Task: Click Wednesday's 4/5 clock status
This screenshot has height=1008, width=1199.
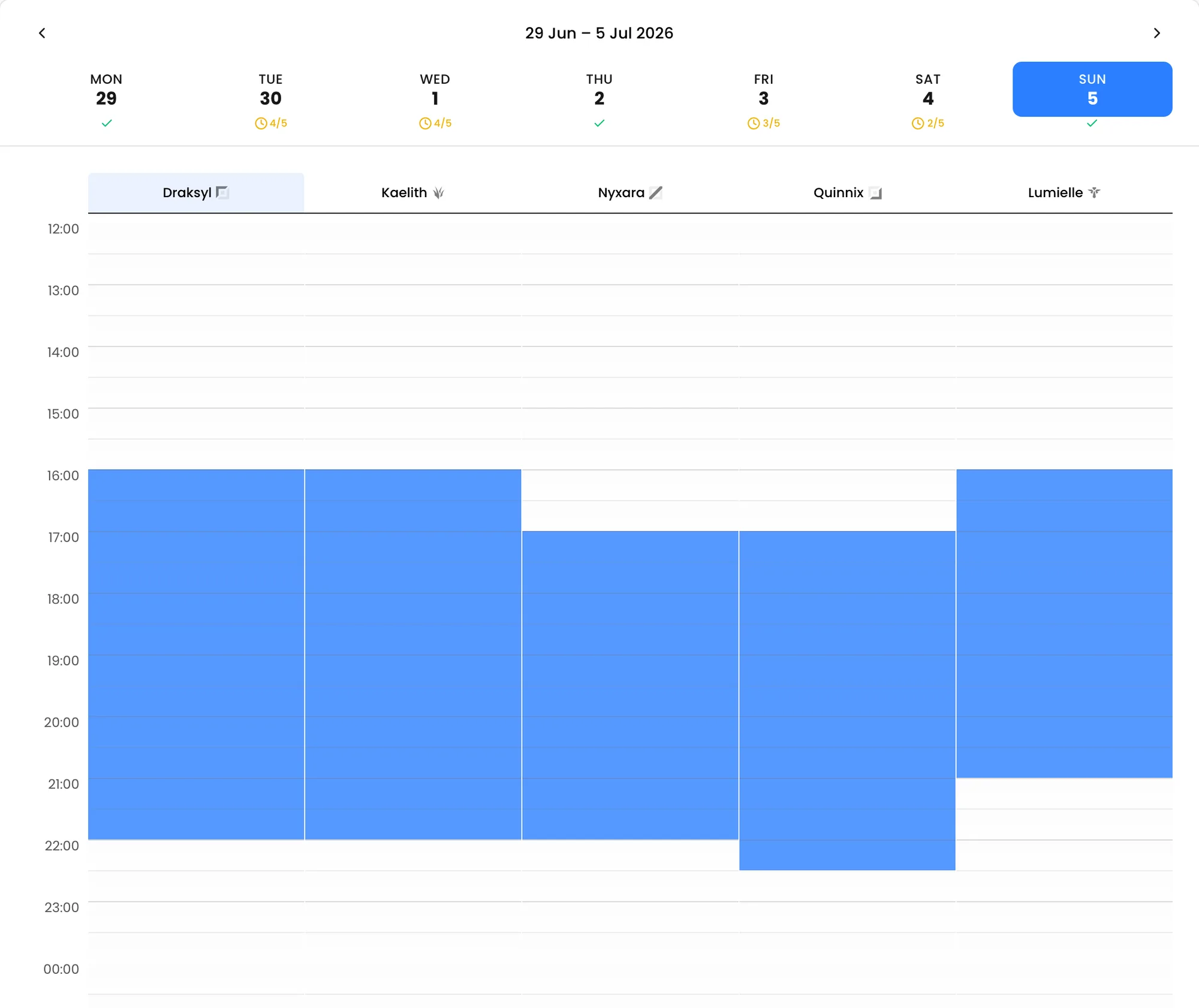Action: 435,123
